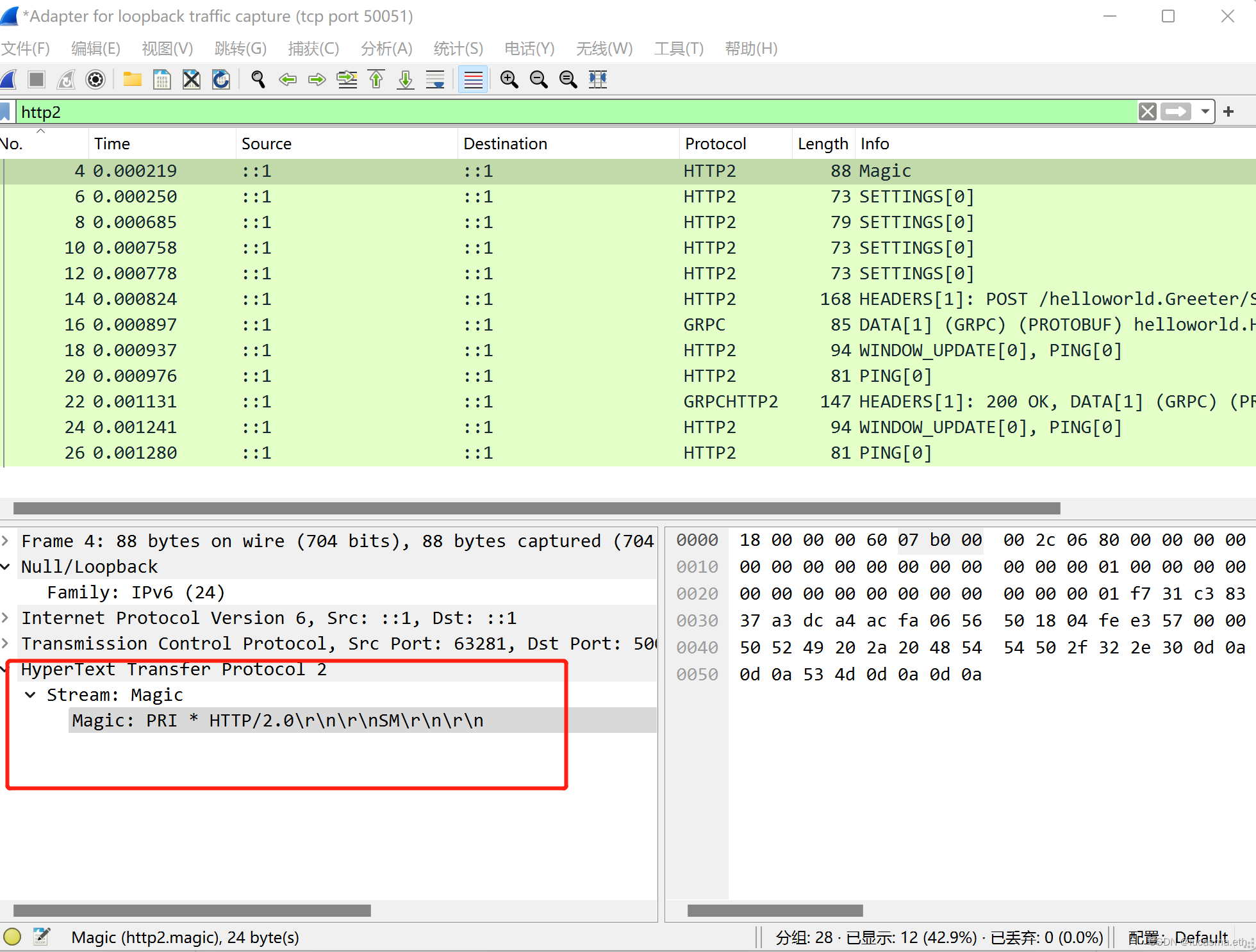Click the http2 display filter field
This screenshot has width=1256, height=952.
click(x=577, y=112)
